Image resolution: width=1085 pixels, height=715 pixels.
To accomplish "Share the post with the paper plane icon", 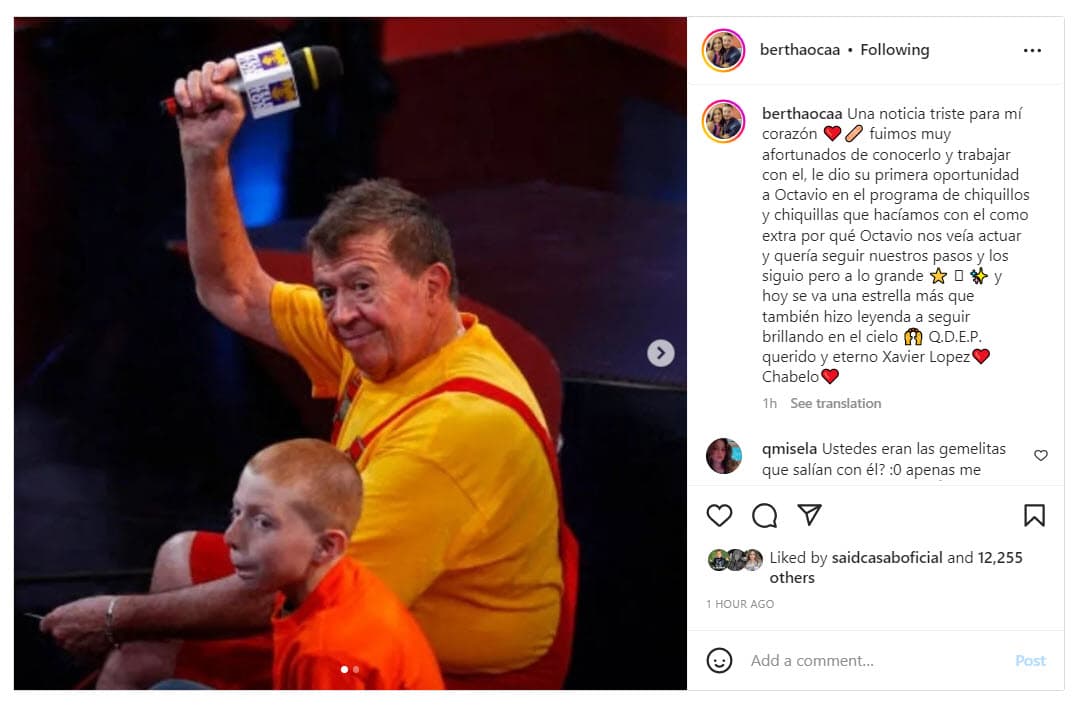I will 810,515.
